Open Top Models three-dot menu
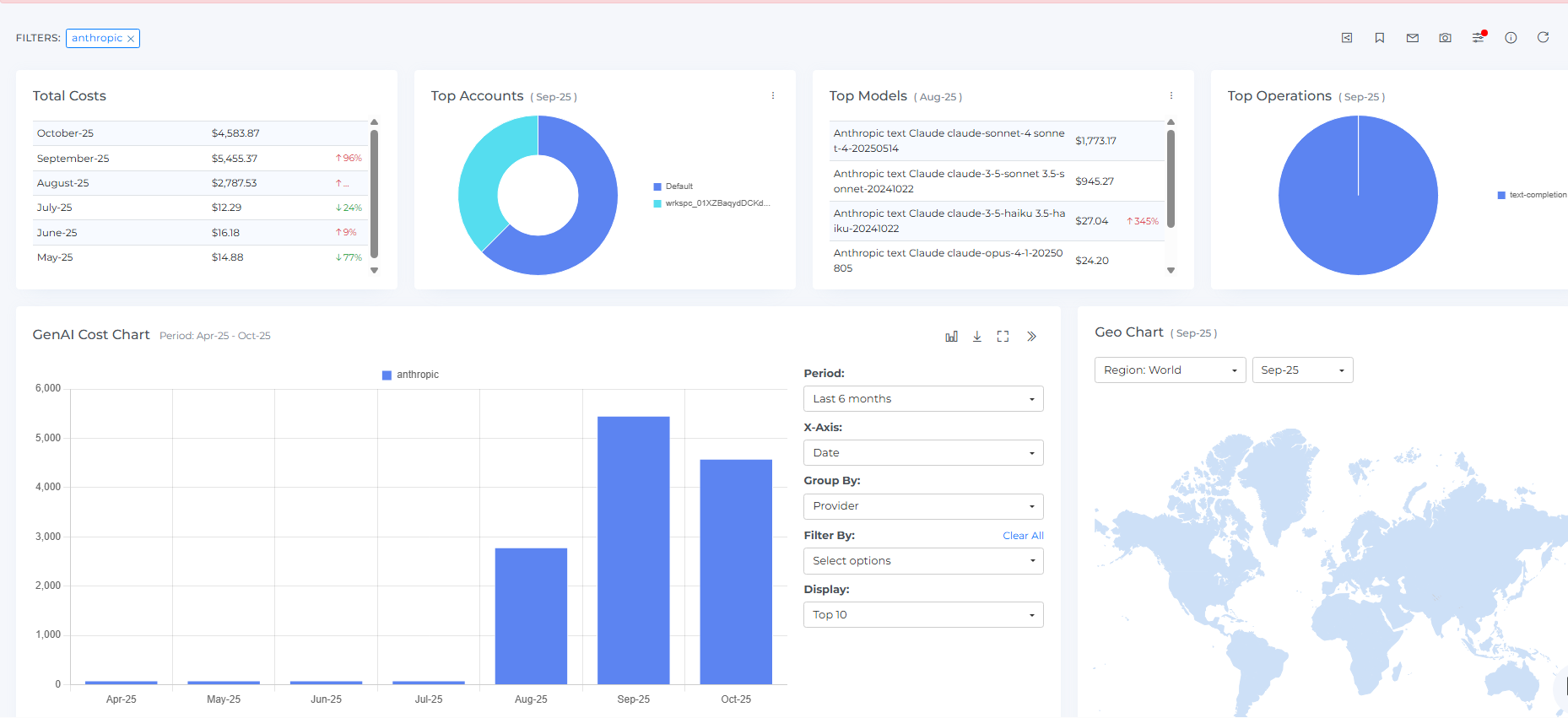 click(x=1171, y=96)
